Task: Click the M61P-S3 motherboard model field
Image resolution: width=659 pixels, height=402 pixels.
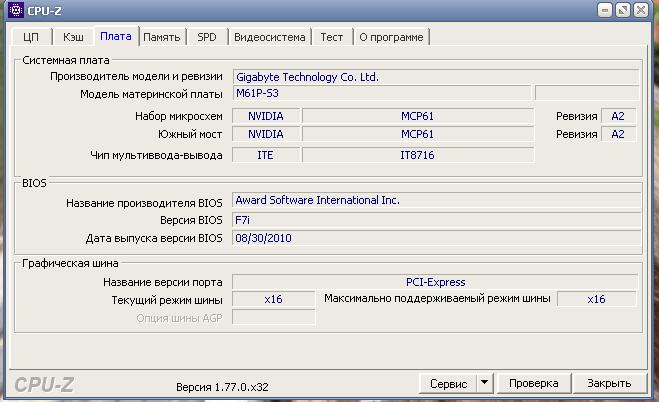Action: pos(382,93)
